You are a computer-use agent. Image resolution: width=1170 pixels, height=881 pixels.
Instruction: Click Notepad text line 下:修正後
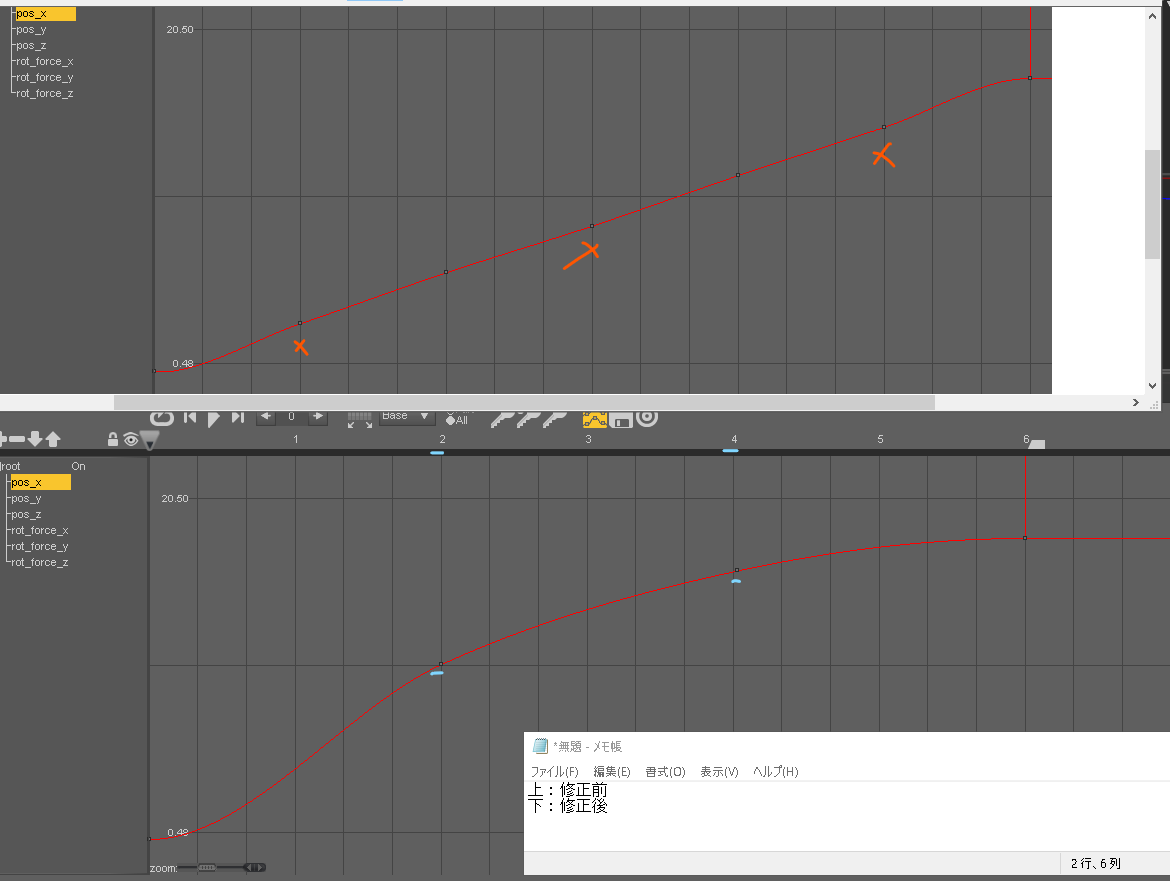(568, 806)
